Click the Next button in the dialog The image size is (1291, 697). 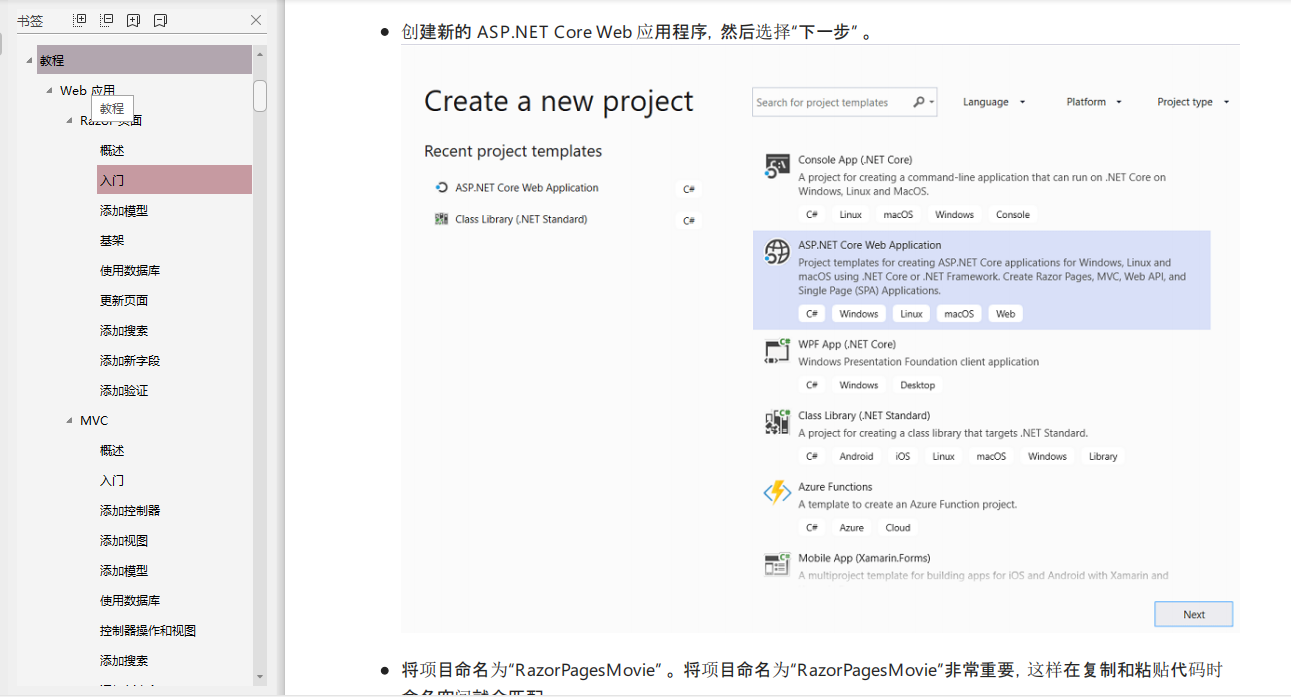(x=1194, y=614)
